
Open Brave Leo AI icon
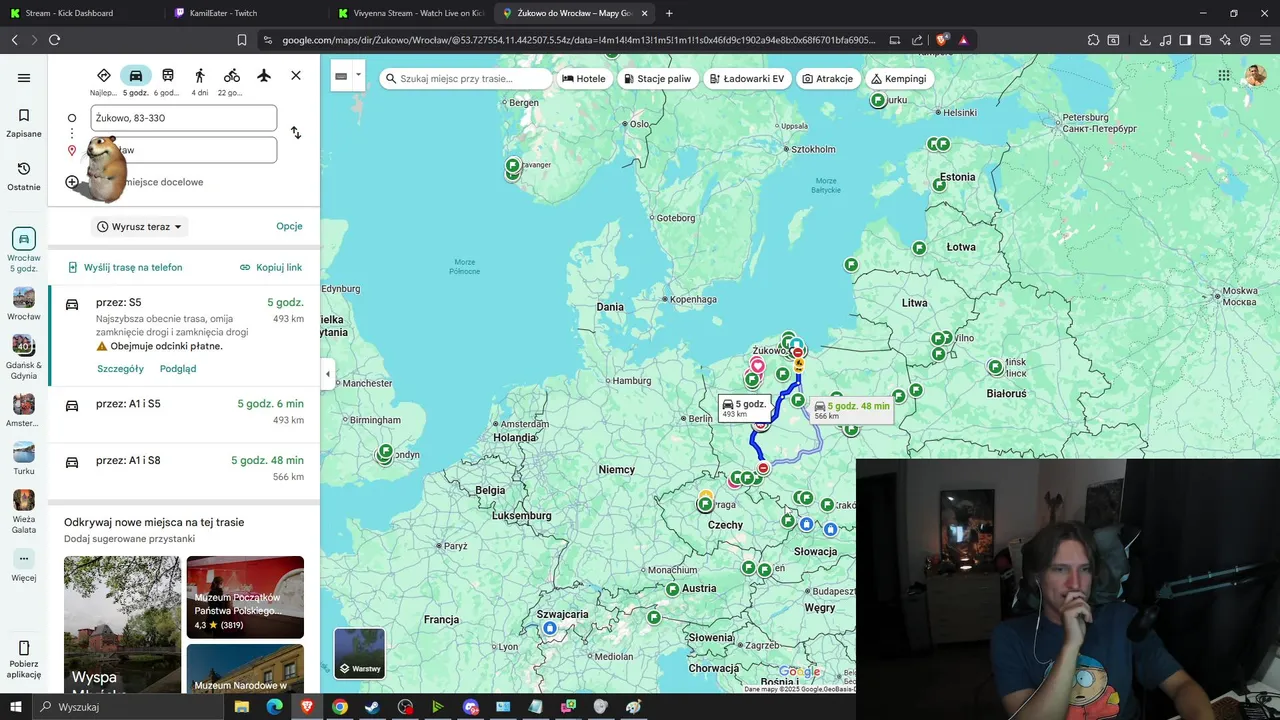tap(1225, 40)
